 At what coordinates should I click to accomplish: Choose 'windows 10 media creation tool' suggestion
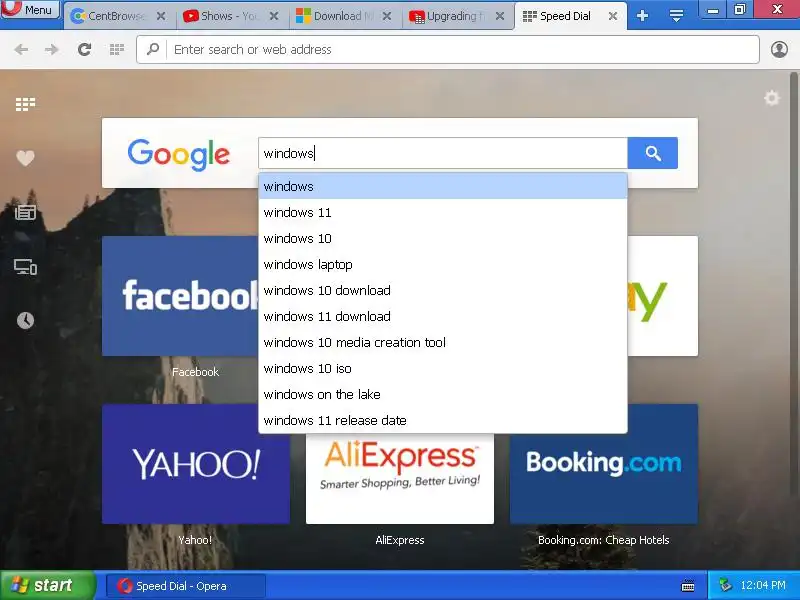[x=443, y=342]
